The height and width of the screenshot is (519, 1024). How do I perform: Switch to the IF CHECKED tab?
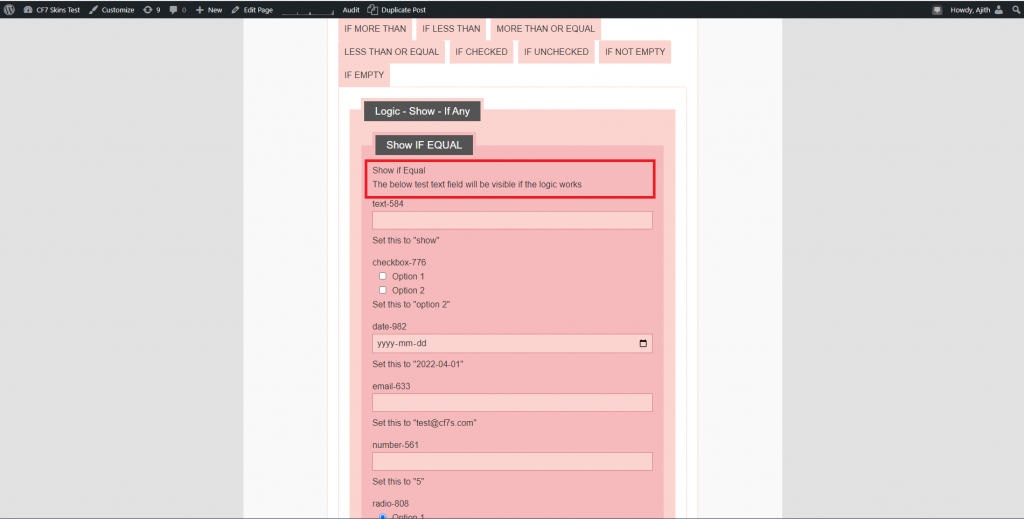coord(481,52)
